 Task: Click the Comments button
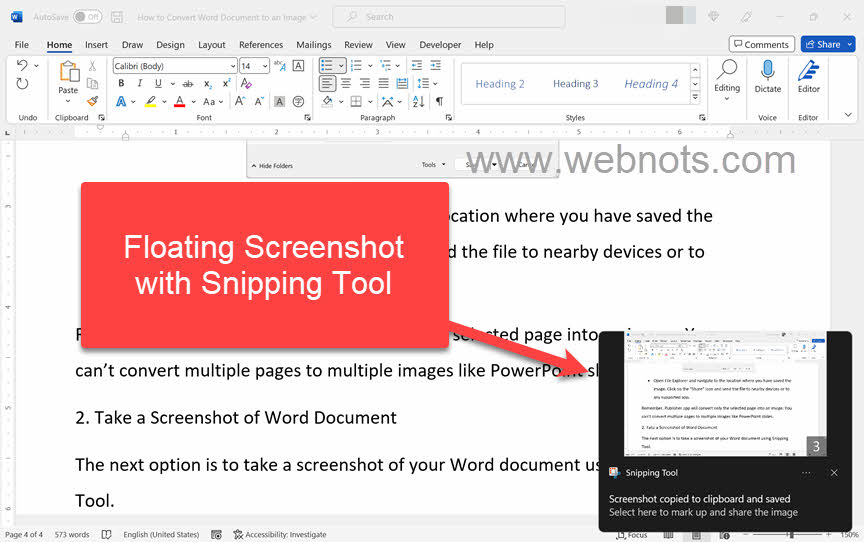click(x=761, y=44)
